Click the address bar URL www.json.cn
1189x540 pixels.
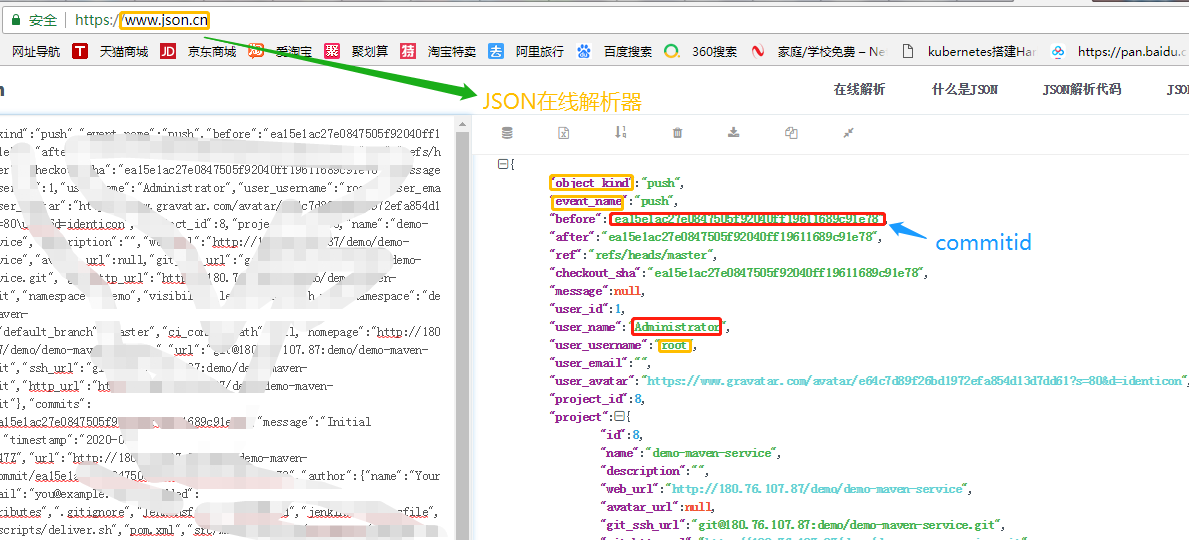(165, 20)
